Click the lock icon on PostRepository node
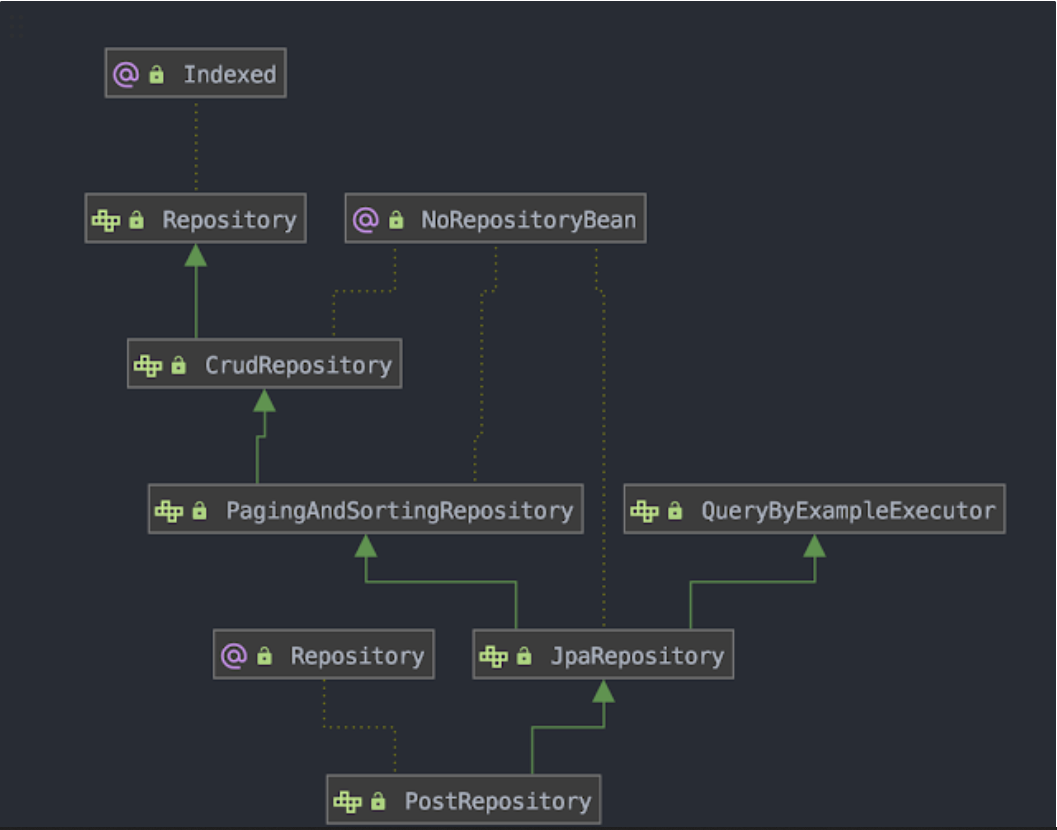This screenshot has height=830, width=1057. 378,801
